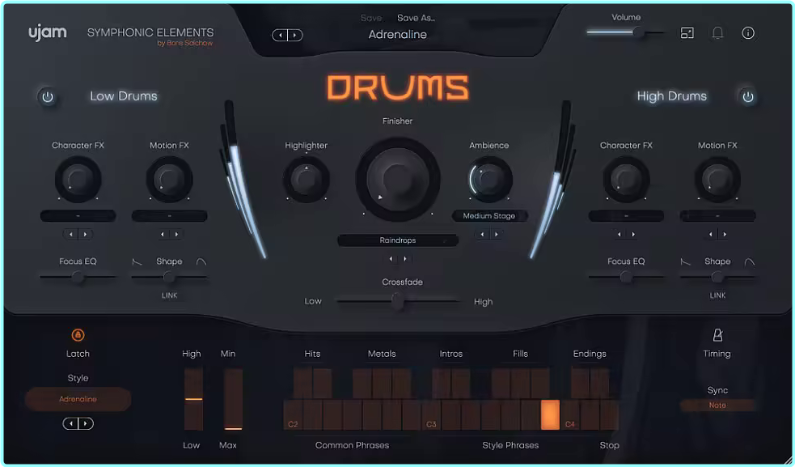Screen dimensions: 795x467
Task: Adjust the Low Drums Shape slider
Action: tap(169, 277)
